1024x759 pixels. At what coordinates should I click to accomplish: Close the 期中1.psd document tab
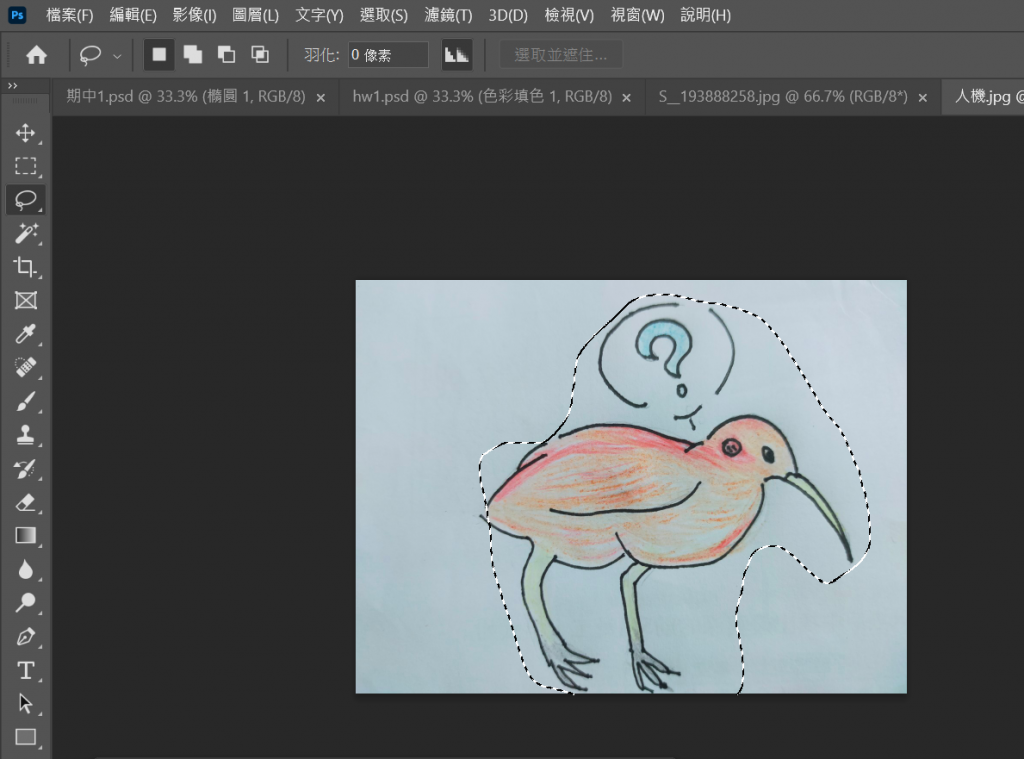click(321, 98)
